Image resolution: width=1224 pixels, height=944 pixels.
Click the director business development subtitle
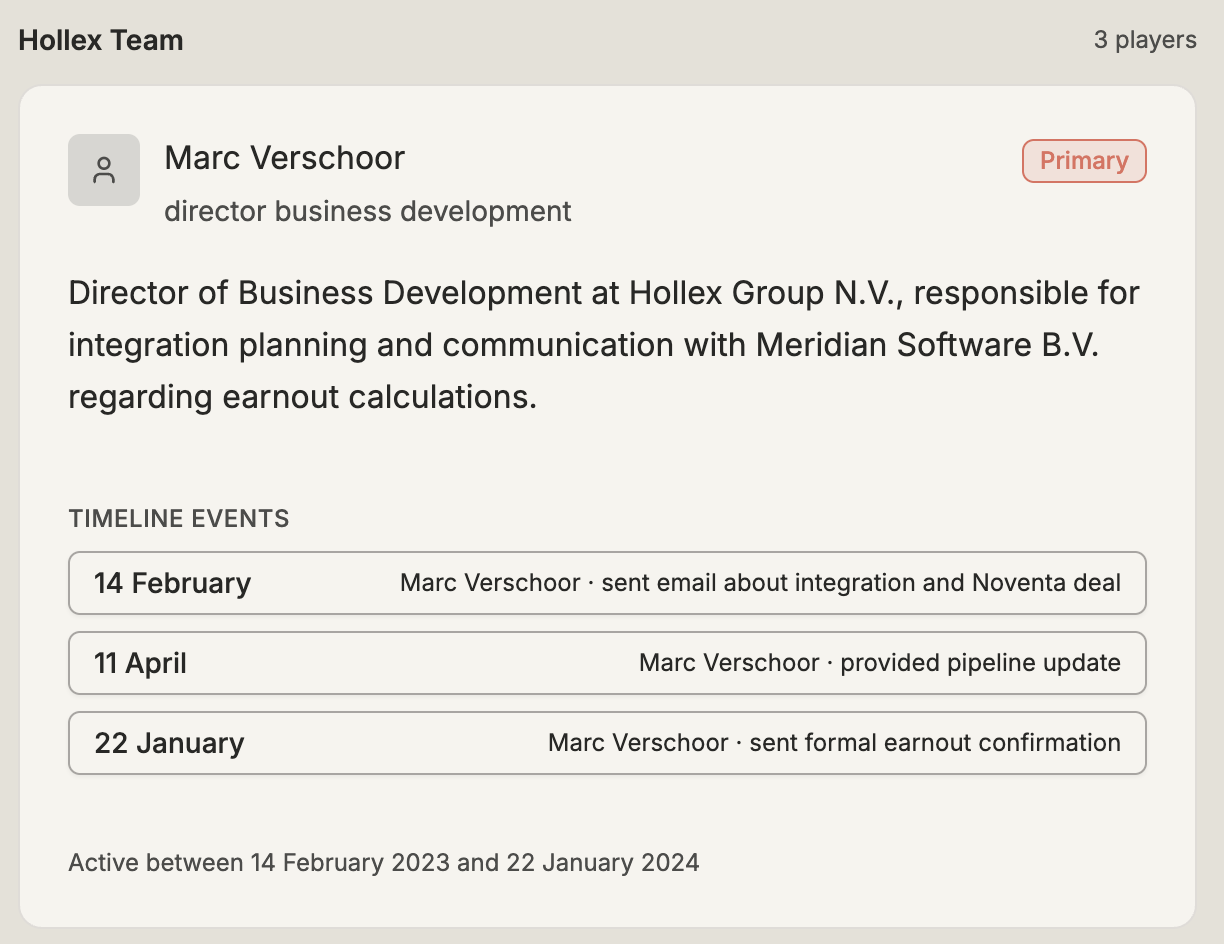point(368,212)
